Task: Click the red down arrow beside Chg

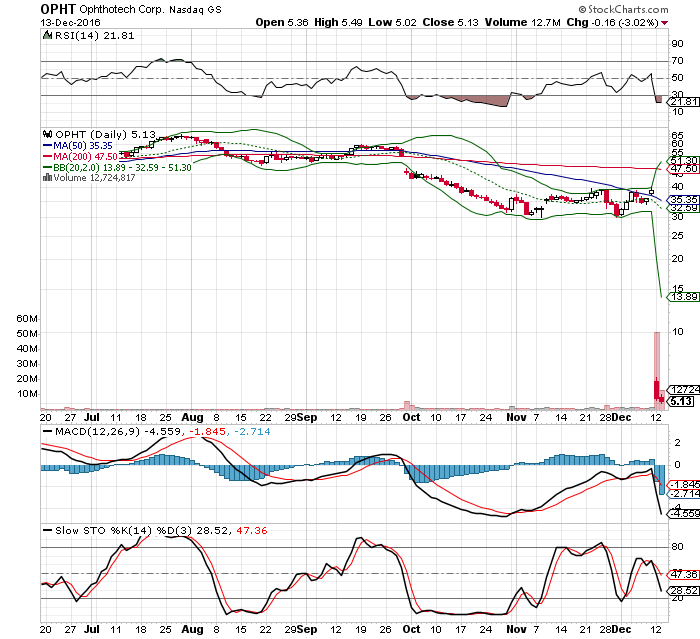Action: coord(665,22)
